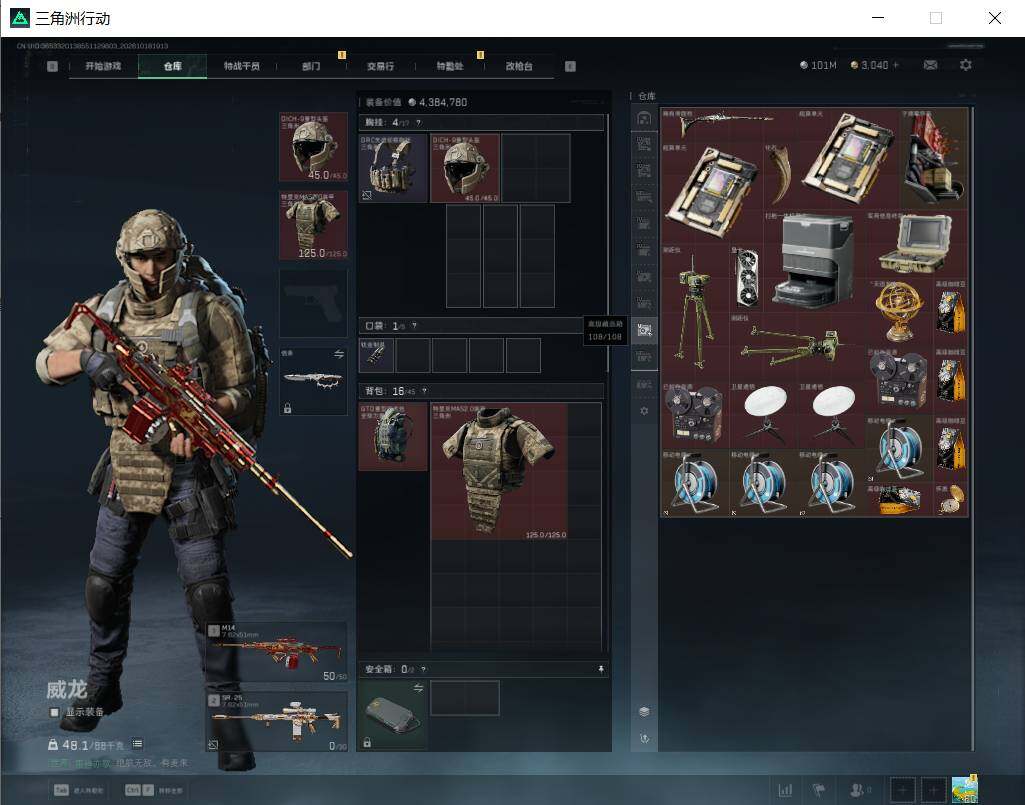The height and width of the screenshot is (805, 1025).
Task: Click the player avatar in the bottom right corner
Action: pyautogui.click(x=965, y=789)
